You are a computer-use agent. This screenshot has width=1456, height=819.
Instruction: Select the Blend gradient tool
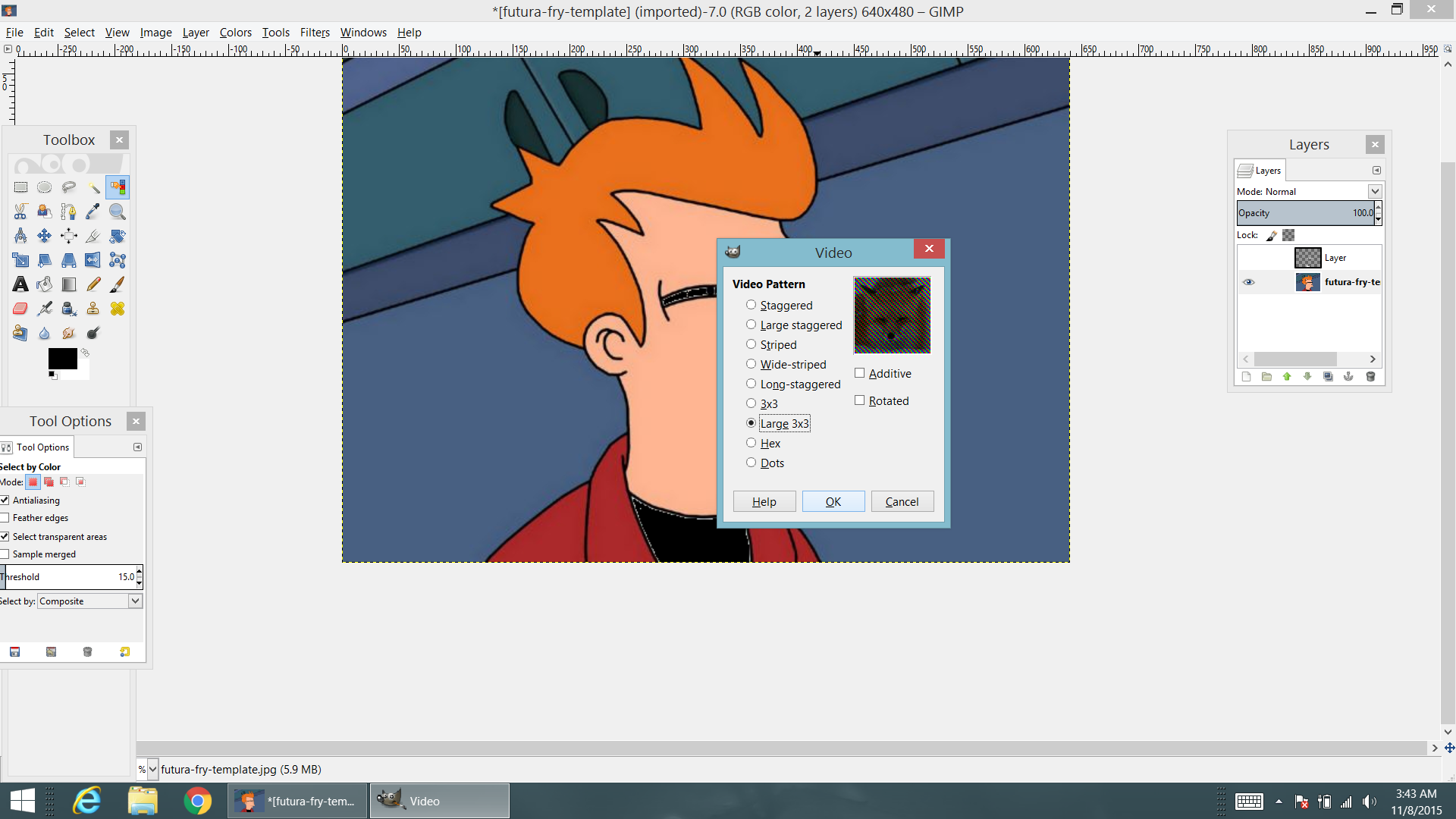click(69, 284)
